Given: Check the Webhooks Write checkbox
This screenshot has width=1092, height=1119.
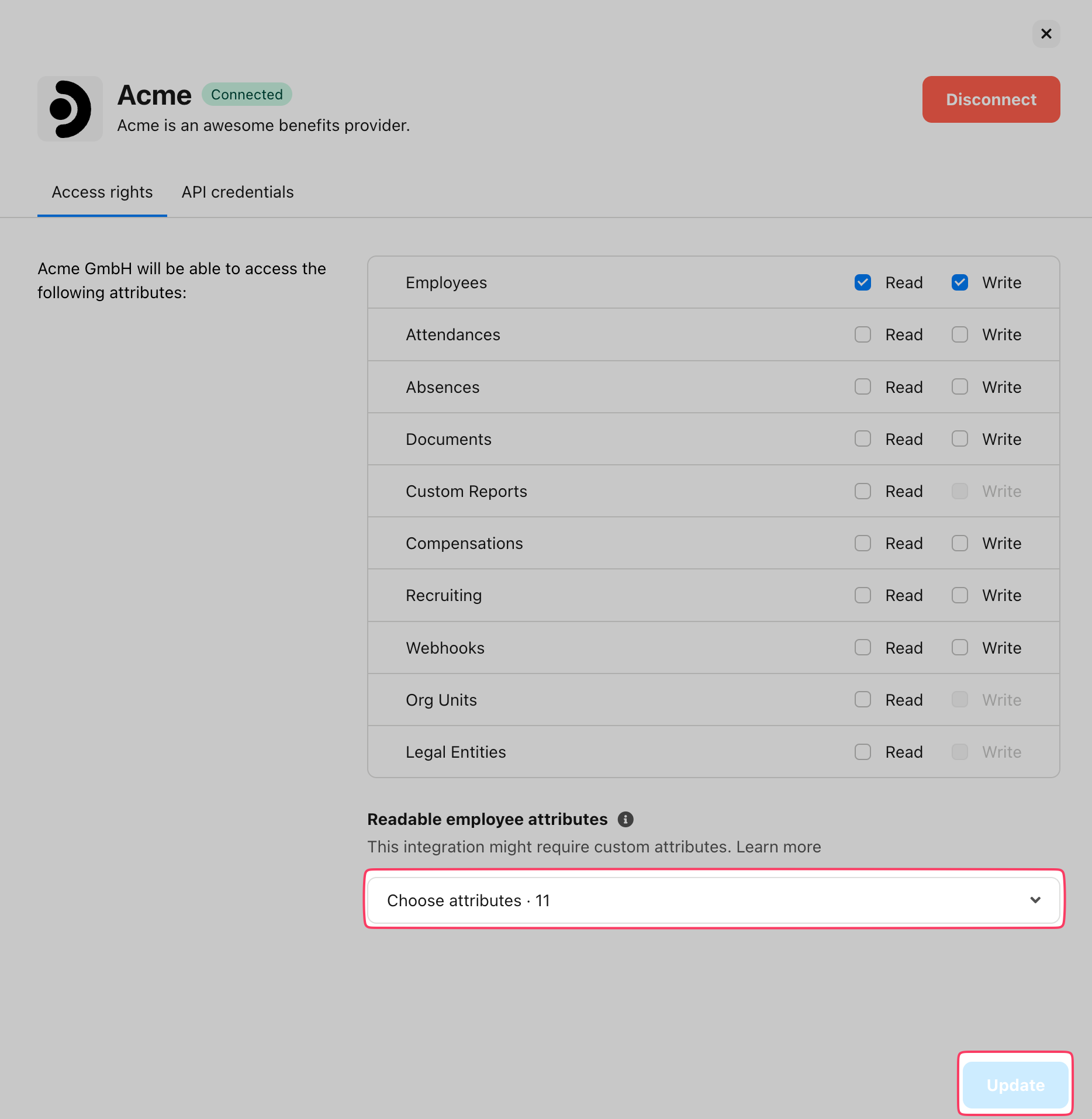Looking at the screenshot, I should click(959, 647).
